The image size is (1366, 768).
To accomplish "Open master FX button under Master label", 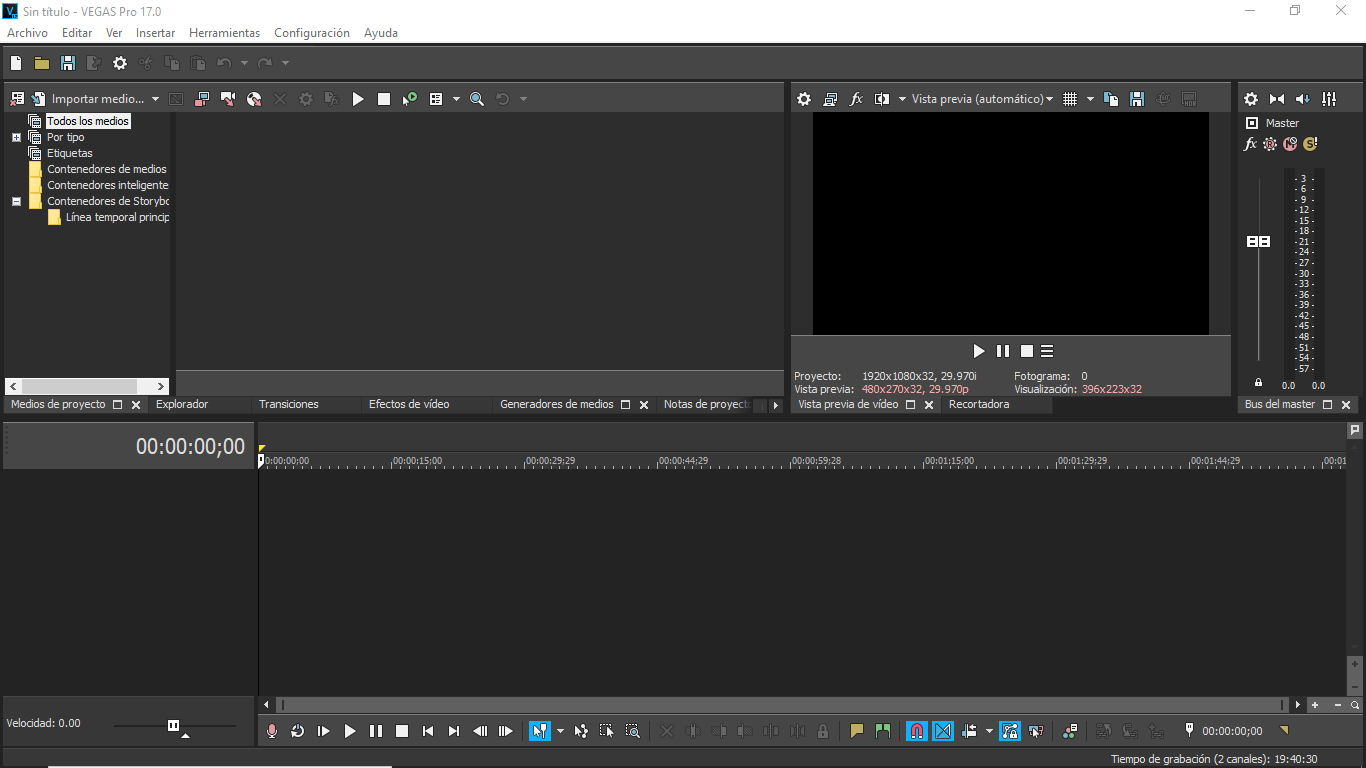I will point(1250,144).
